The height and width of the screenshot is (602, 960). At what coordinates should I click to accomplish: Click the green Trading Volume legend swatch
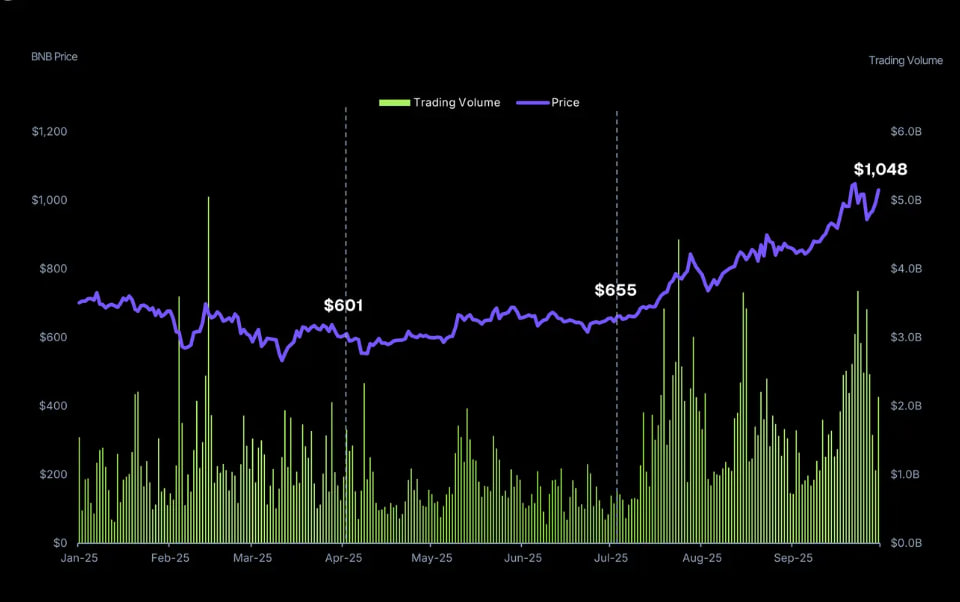[394, 103]
